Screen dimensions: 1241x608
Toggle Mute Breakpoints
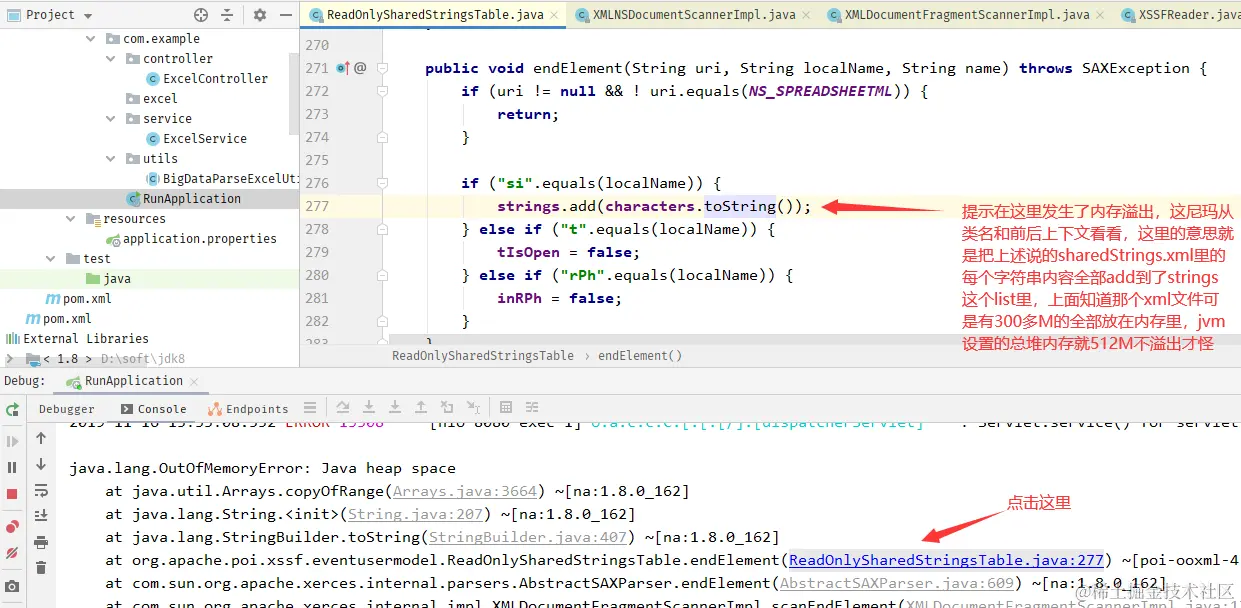pyautogui.click(x=12, y=552)
